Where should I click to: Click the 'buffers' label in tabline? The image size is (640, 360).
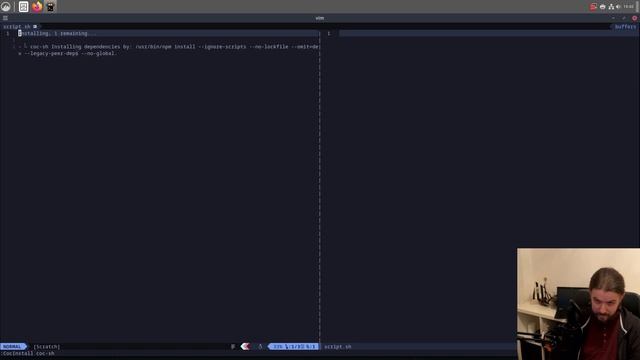pyautogui.click(x=625, y=27)
